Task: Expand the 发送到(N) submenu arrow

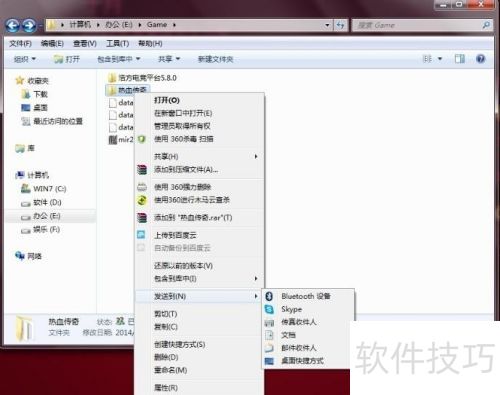Action: [x=256, y=296]
